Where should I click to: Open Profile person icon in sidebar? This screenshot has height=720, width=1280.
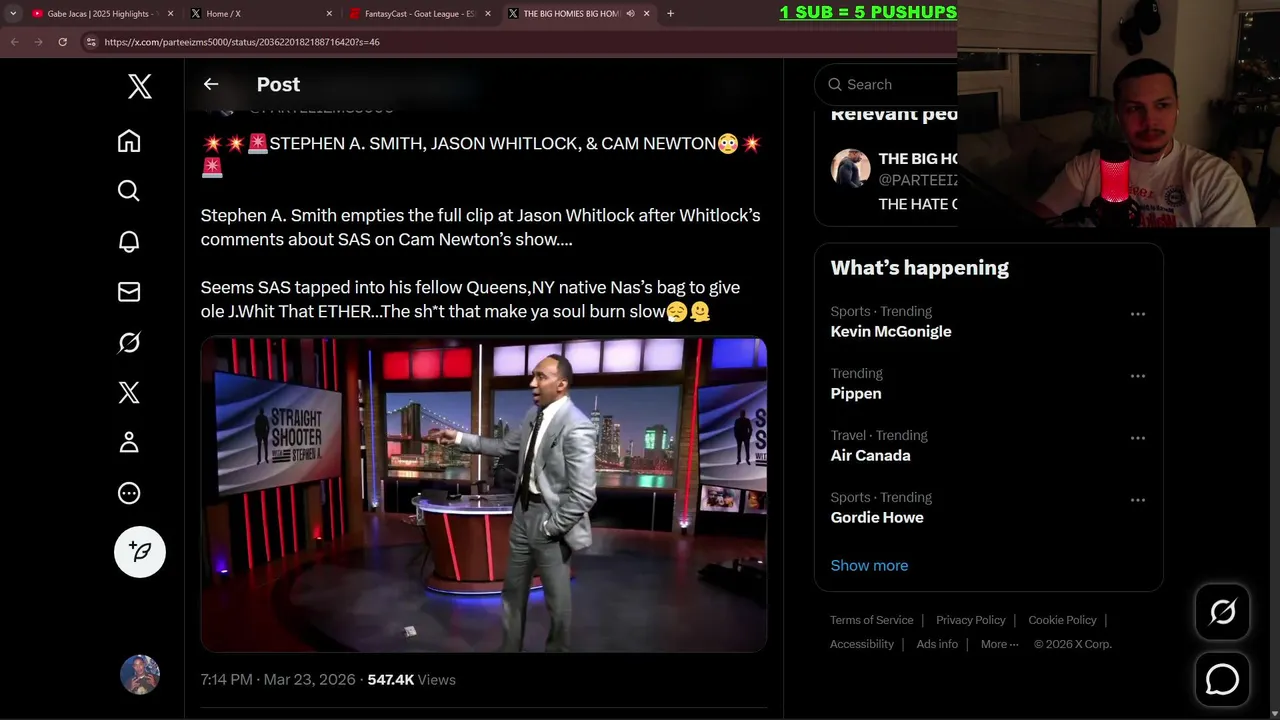pyautogui.click(x=129, y=443)
